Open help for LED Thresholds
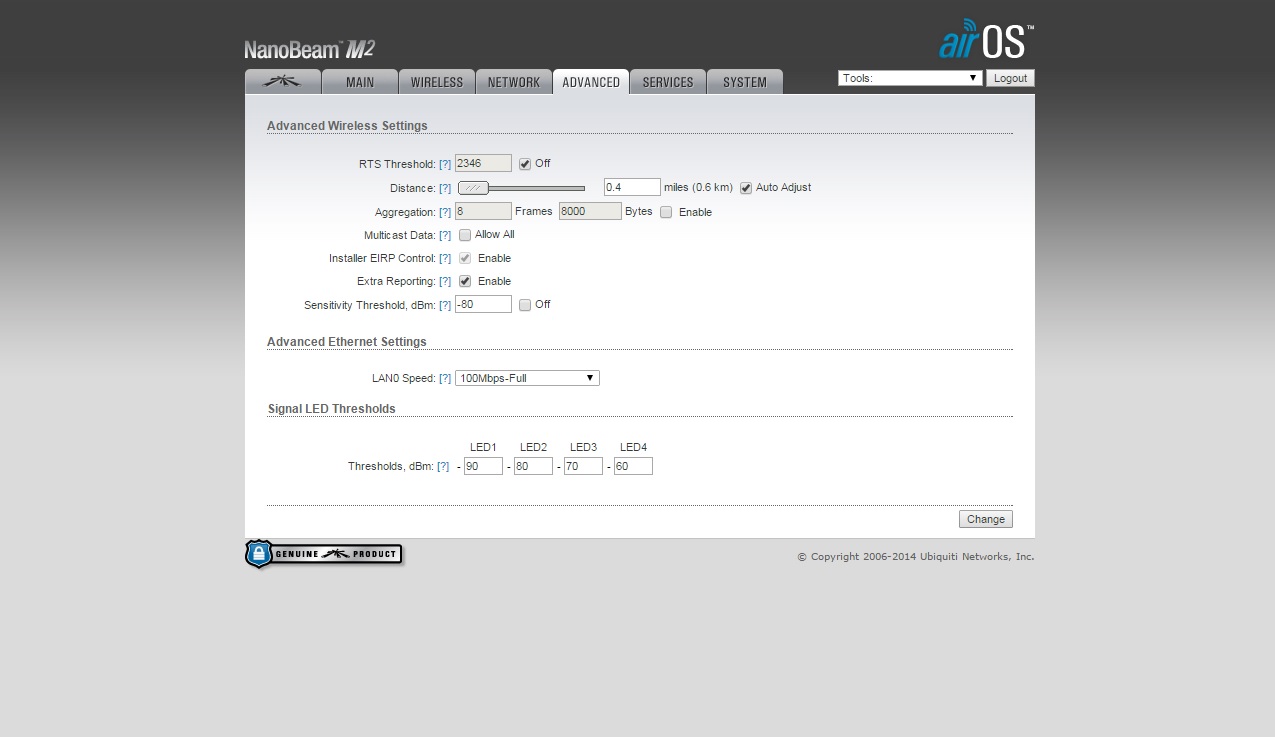Image resolution: width=1275 pixels, height=737 pixels. [x=445, y=466]
